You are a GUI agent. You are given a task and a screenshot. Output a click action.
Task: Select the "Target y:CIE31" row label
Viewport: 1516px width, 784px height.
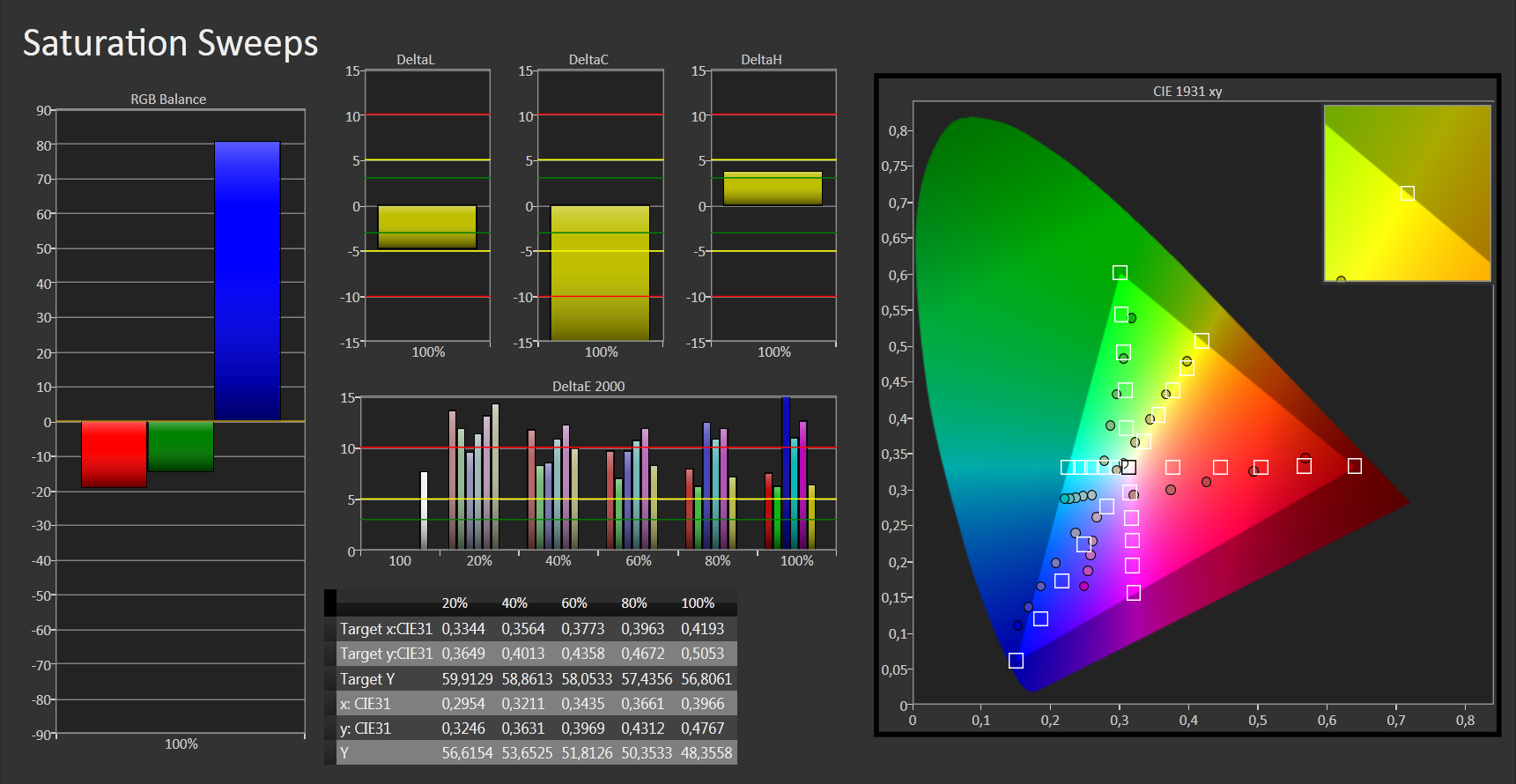point(387,654)
